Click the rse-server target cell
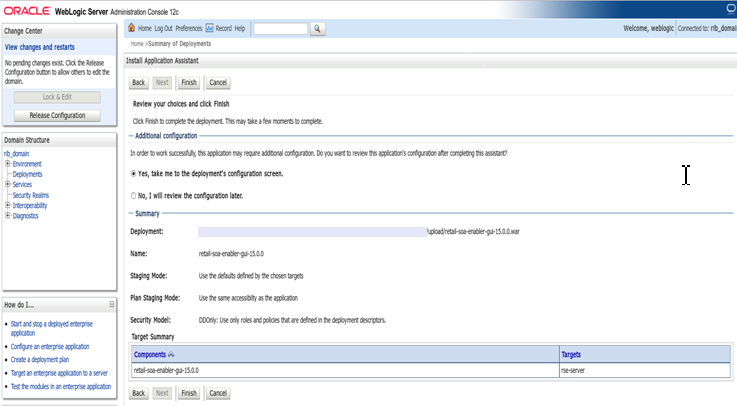The height and width of the screenshot is (406, 737). (645, 370)
